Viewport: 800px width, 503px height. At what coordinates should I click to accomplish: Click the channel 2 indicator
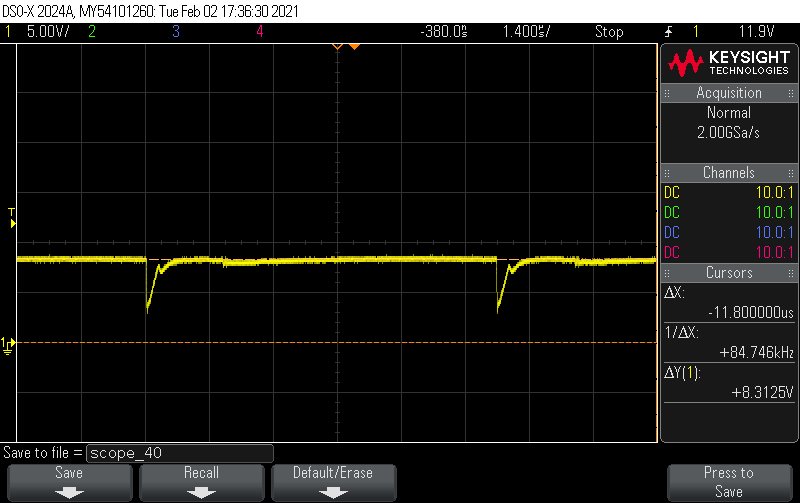point(92,32)
